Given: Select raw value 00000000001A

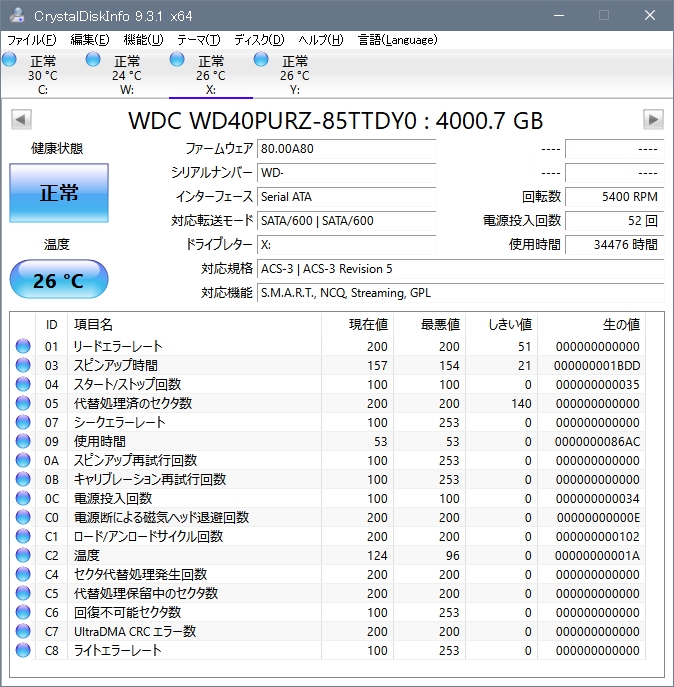Looking at the screenshot, I should (597, 556).
